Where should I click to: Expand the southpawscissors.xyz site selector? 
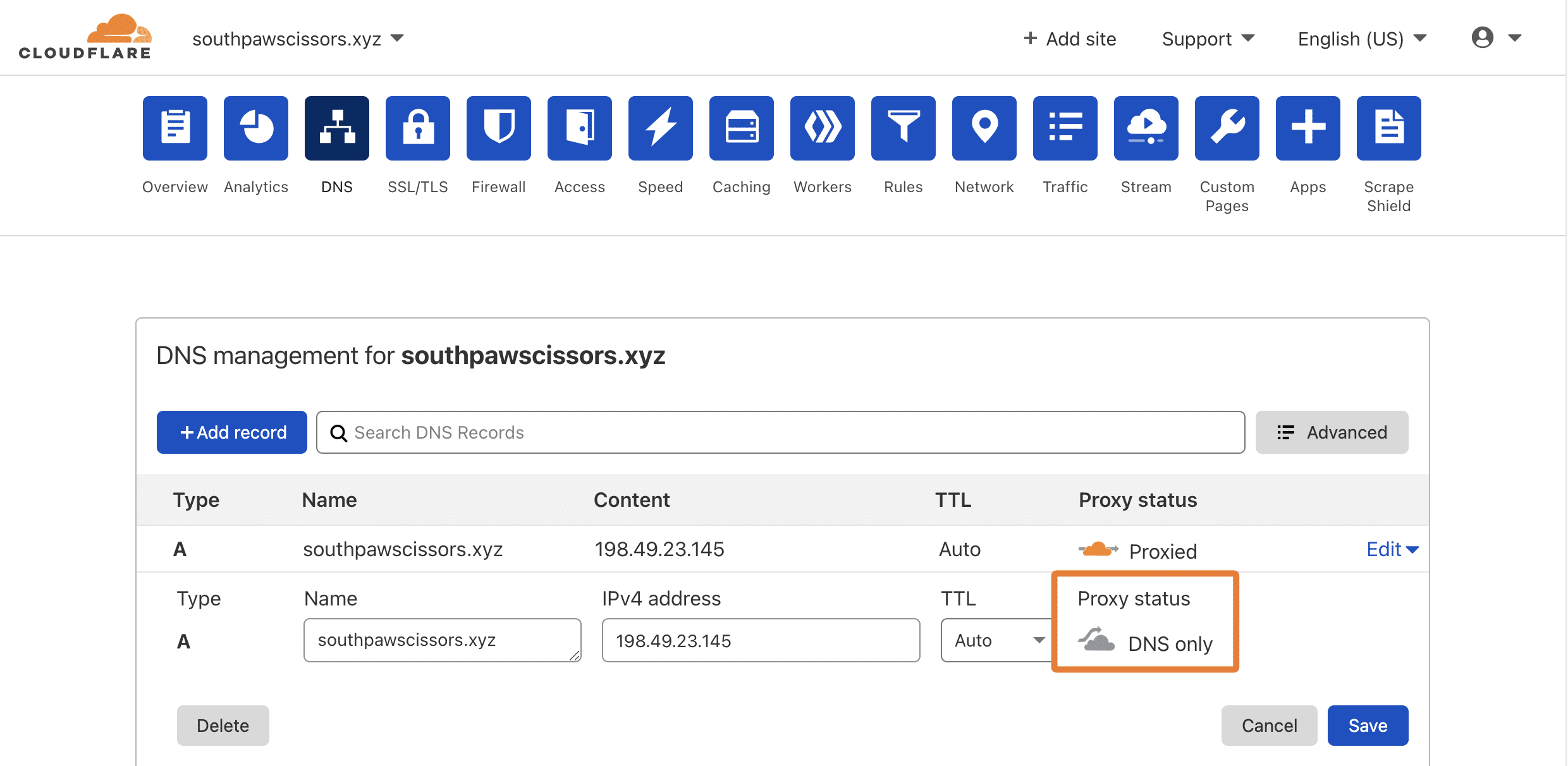point(297,39)
